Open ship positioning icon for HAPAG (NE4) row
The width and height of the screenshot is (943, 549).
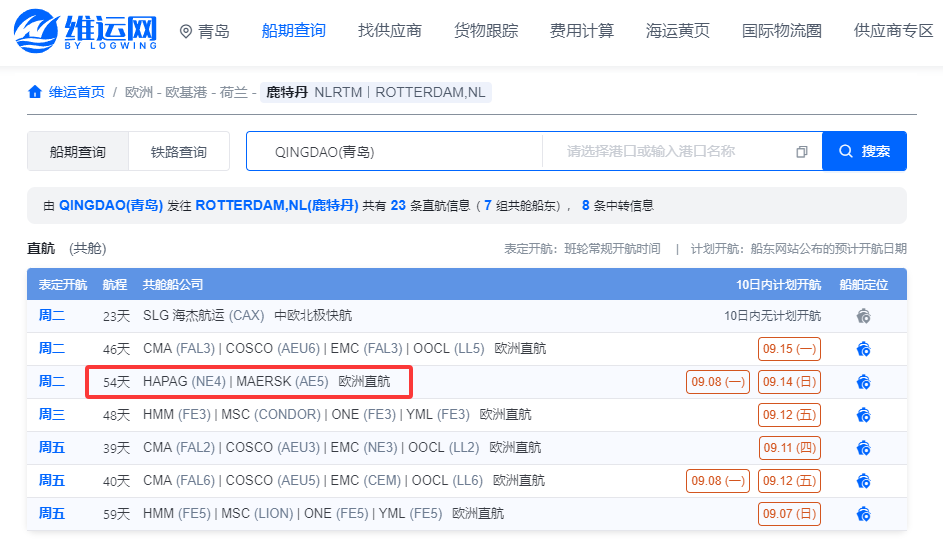(864, 382)
